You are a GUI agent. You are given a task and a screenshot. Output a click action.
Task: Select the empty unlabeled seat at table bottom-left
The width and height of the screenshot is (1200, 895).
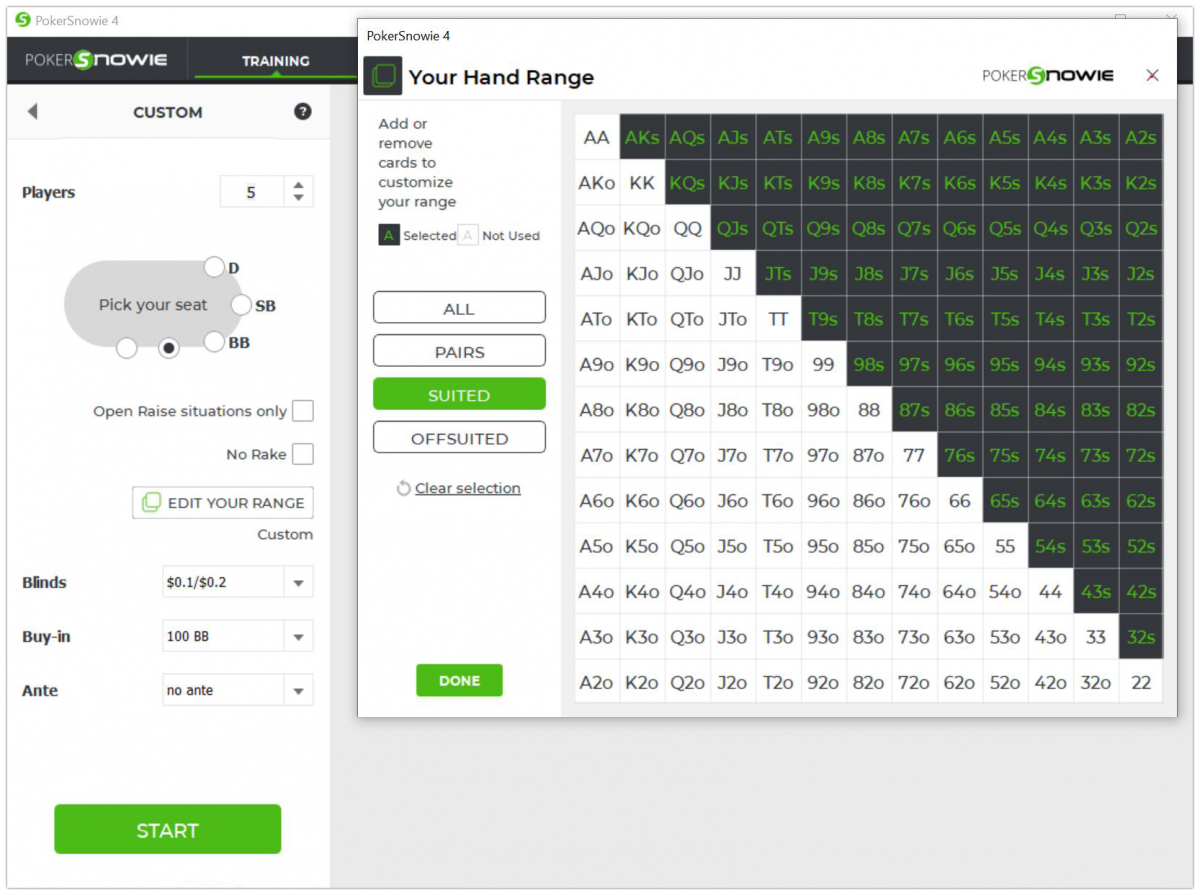126,347
